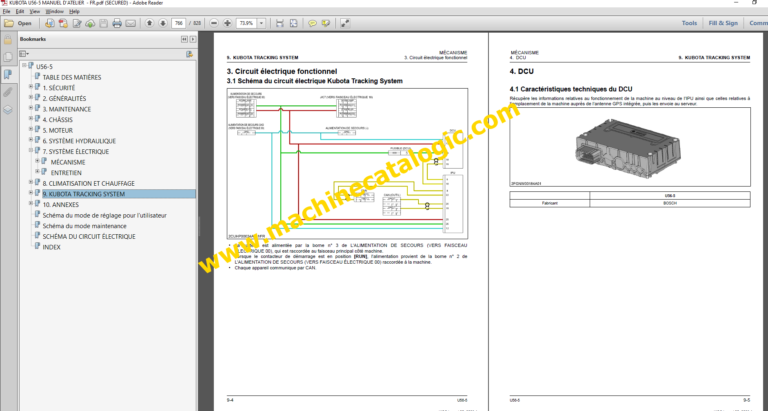Open SCHÉMA DU CIRCUIT ÉLECTRIQUE bookmark

click(89, 237)
